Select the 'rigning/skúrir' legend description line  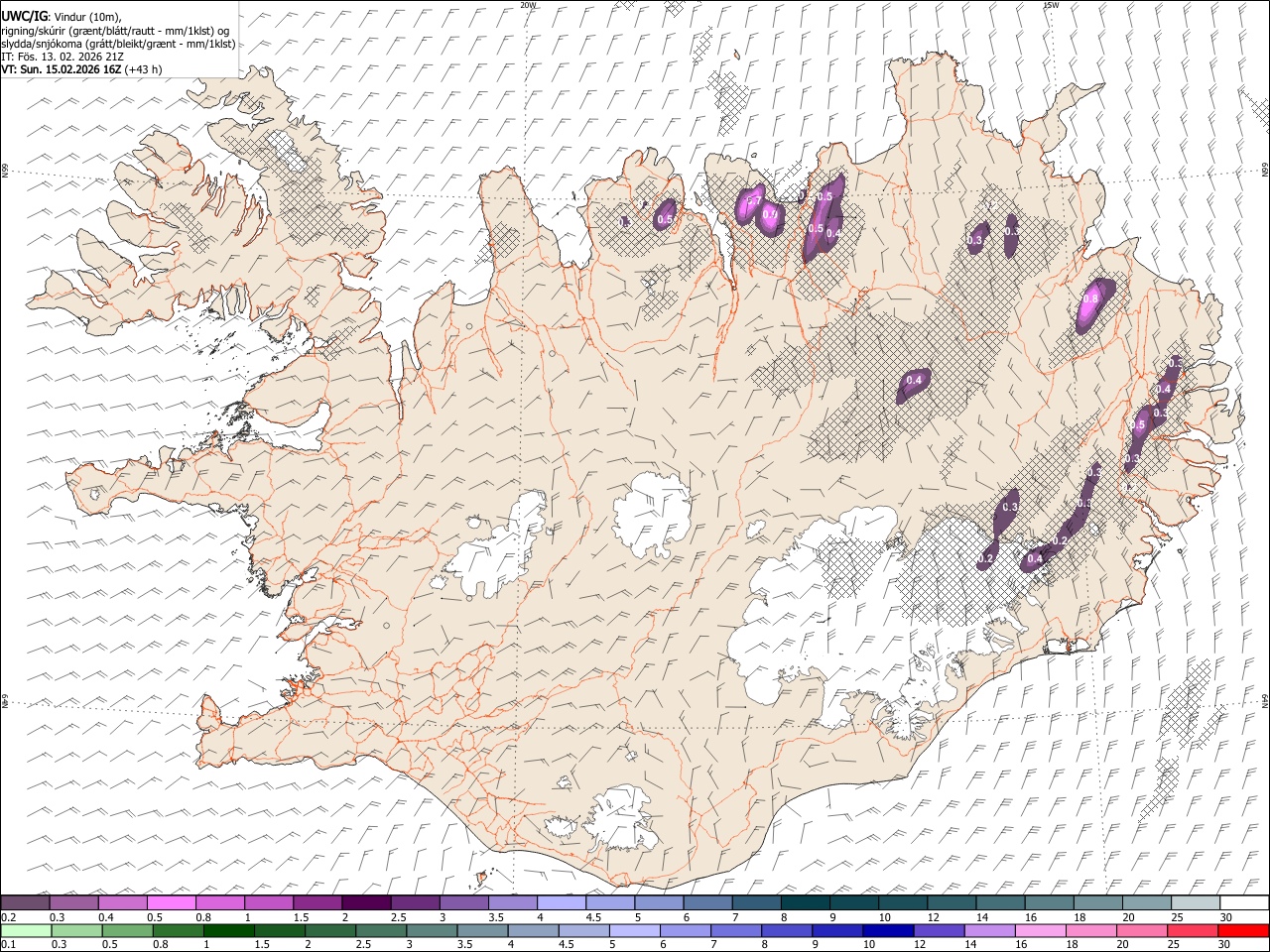pos(115,31)
